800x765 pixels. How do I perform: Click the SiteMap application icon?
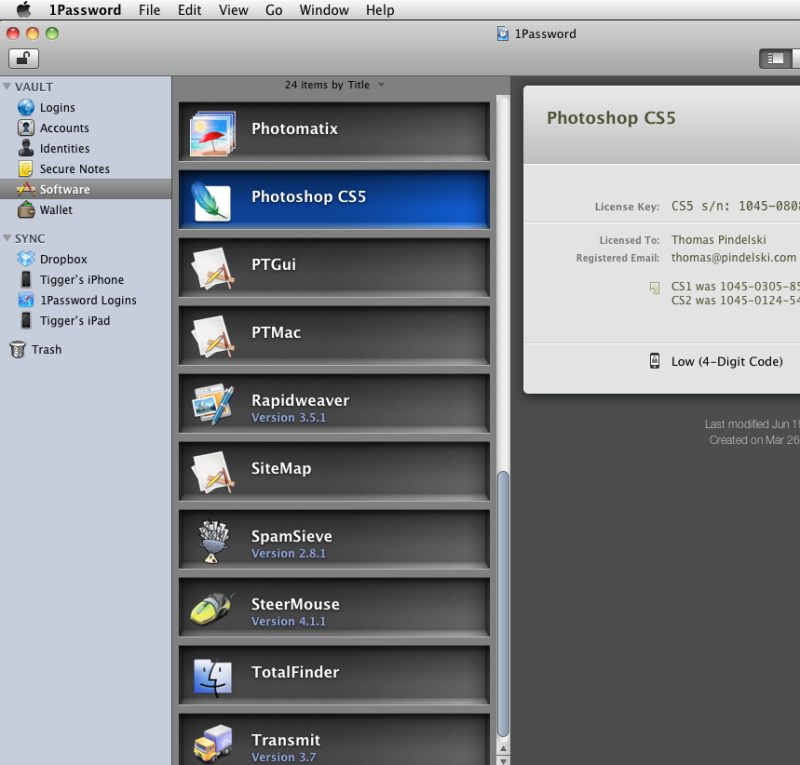point(213,472)
